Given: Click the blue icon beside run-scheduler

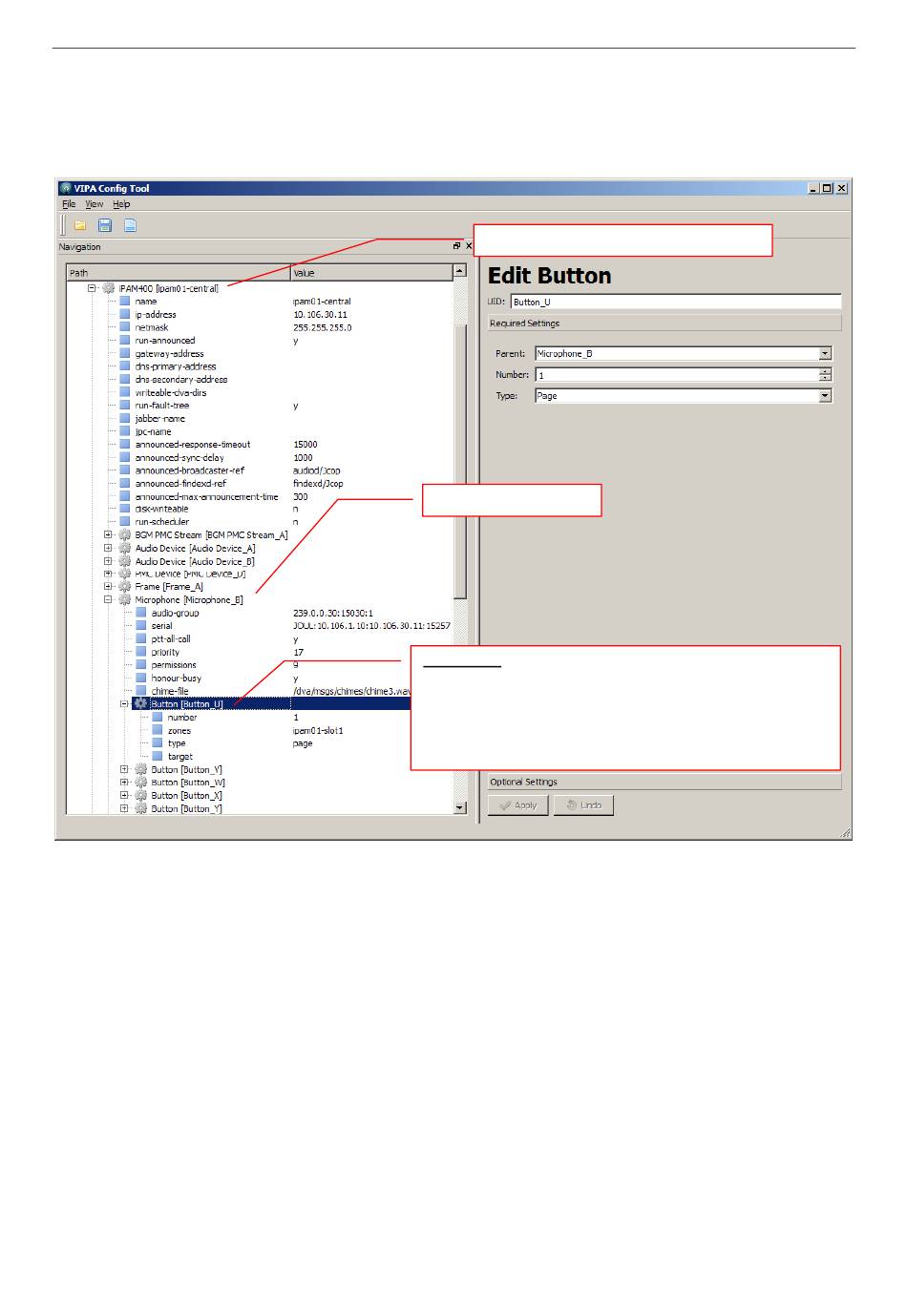Looking at the screenshot, I should tap(125, 522).
